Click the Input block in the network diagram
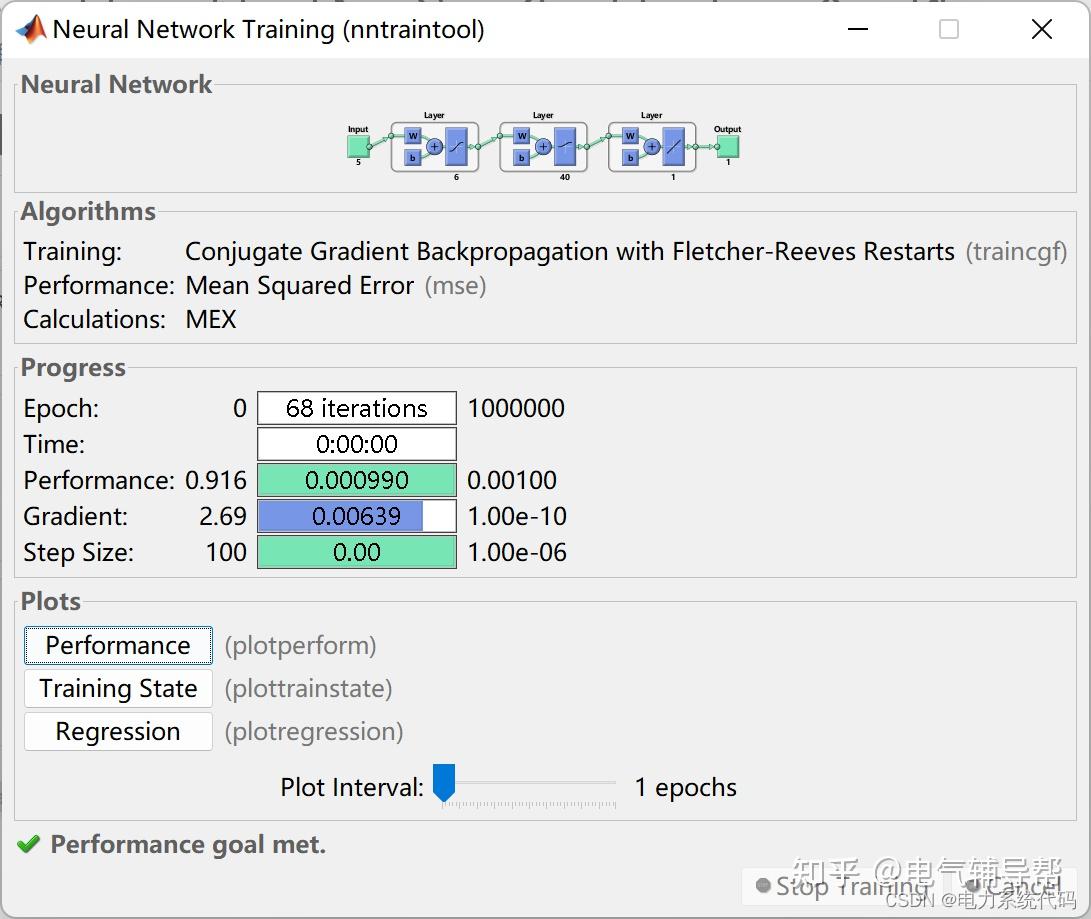Viewport: 1091px width, 919px height. coord(358,145)
